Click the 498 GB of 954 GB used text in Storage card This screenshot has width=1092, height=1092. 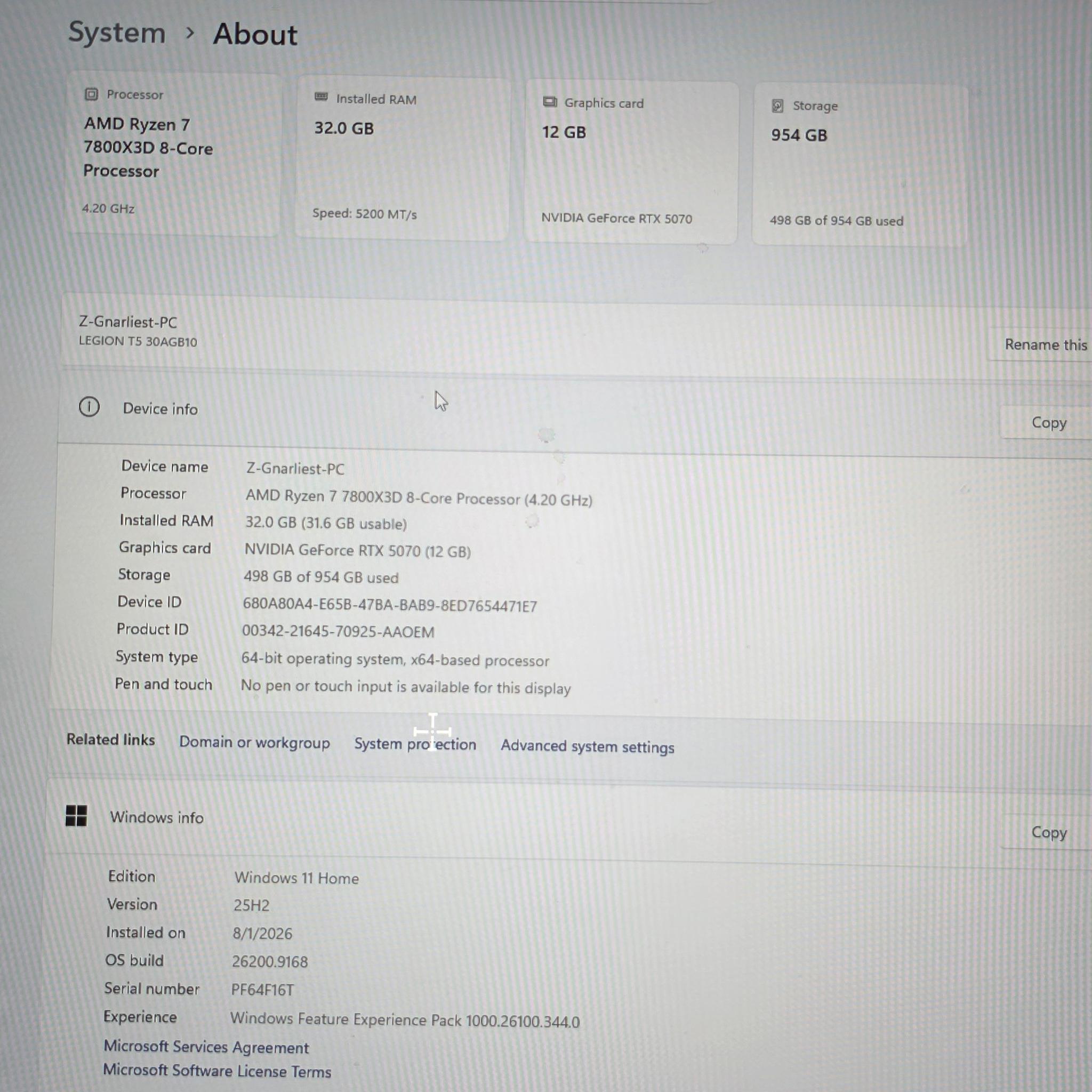[837, 220]
